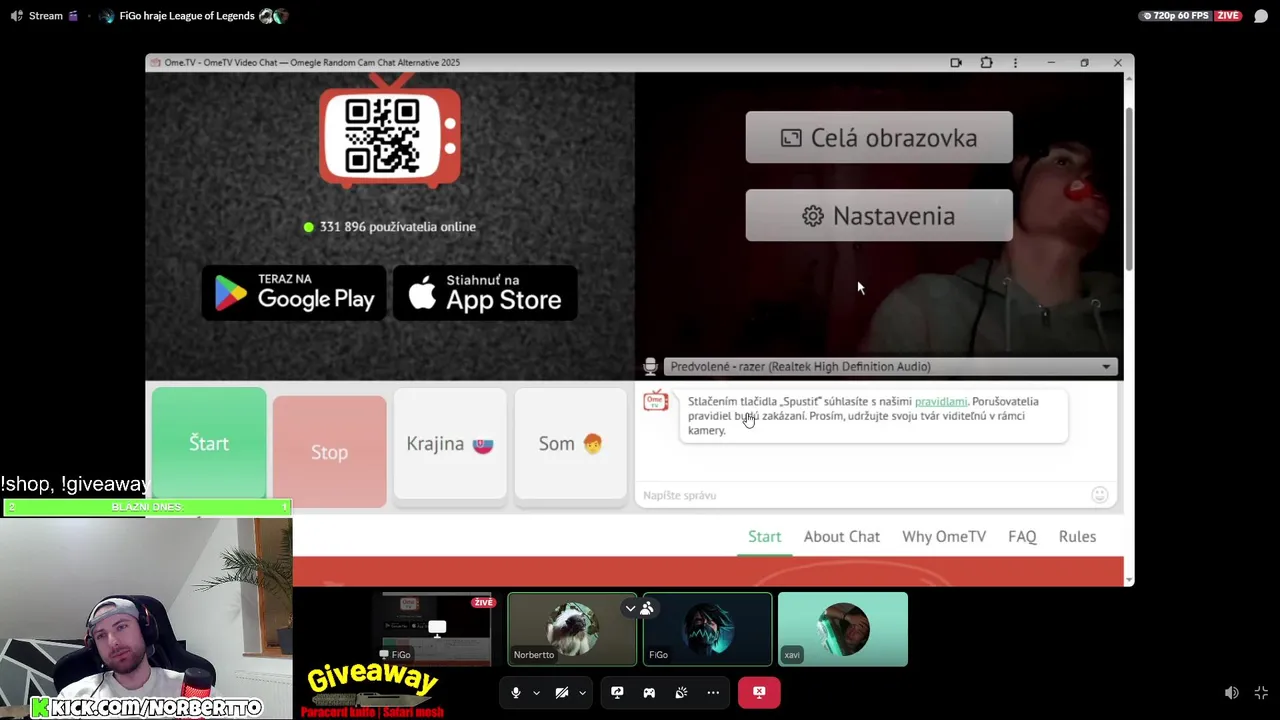Open the FAQ tab
The width and height of the screenshot is (1280, 720).
click(1022, 537)
